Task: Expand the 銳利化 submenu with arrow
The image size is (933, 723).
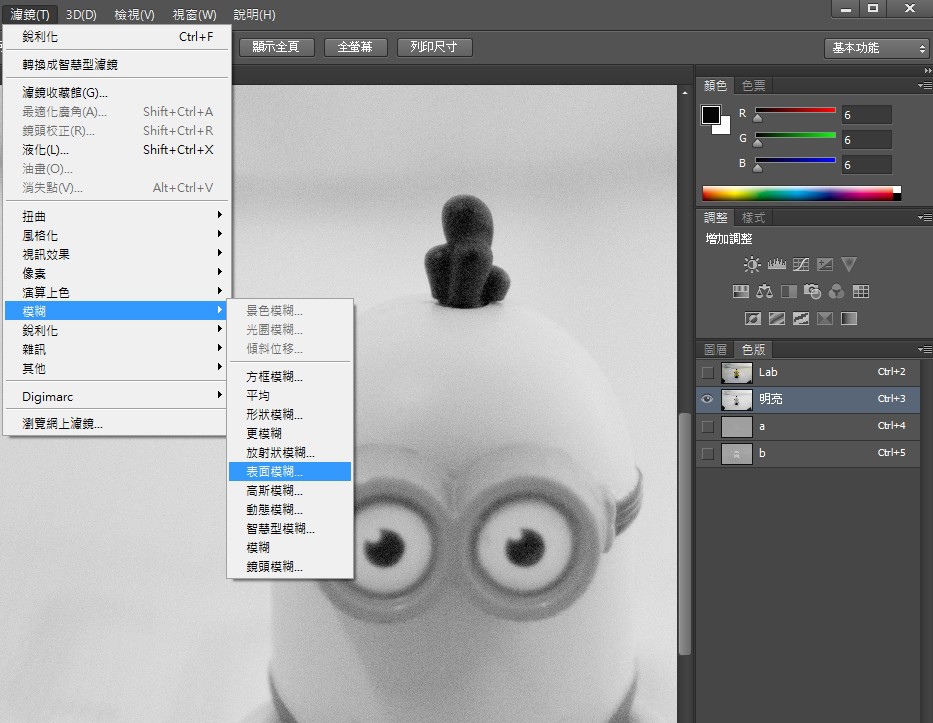Action: 117,330
